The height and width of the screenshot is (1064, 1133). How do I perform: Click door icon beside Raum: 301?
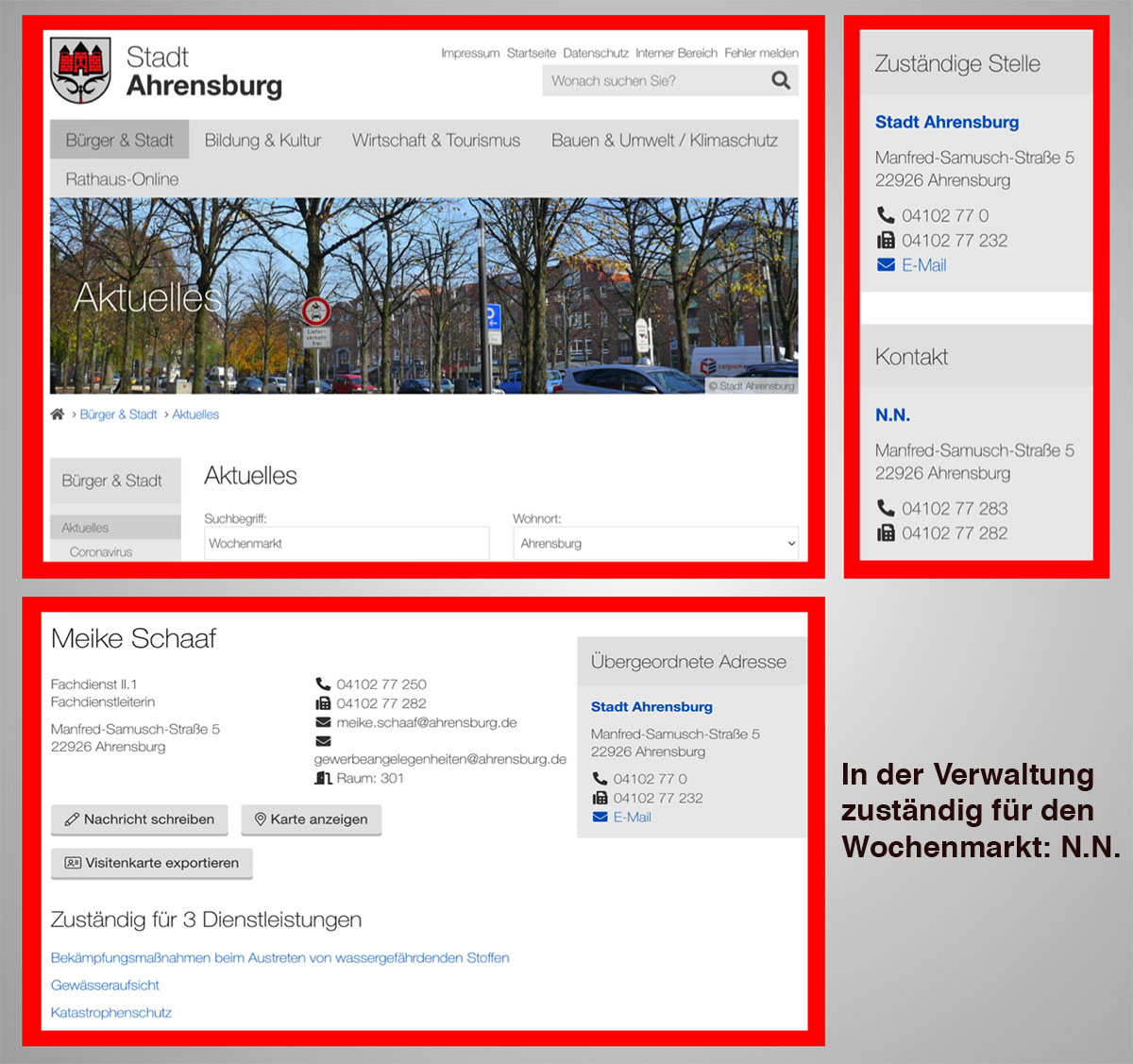pos(323,778)
